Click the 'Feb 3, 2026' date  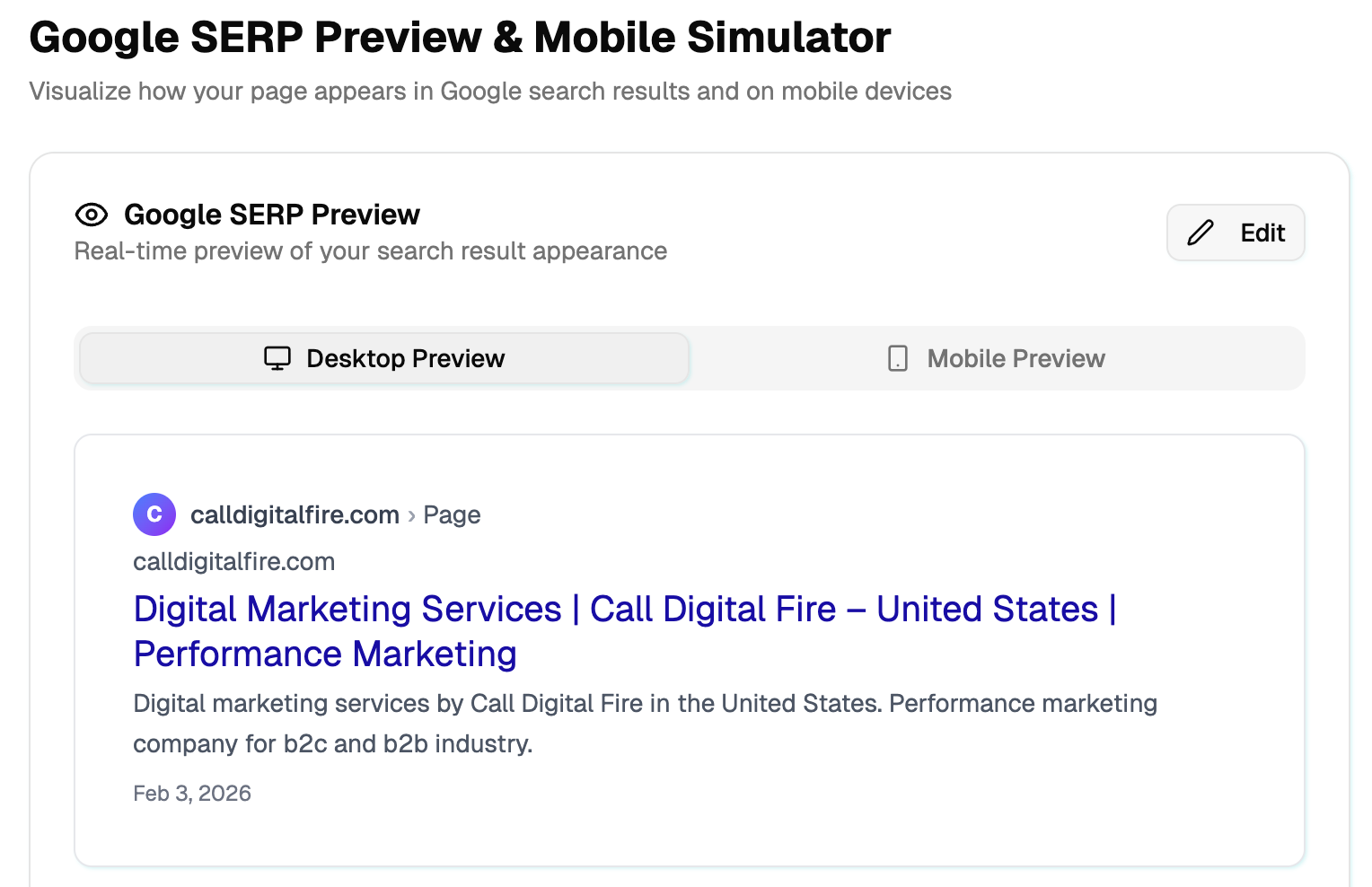192,794
